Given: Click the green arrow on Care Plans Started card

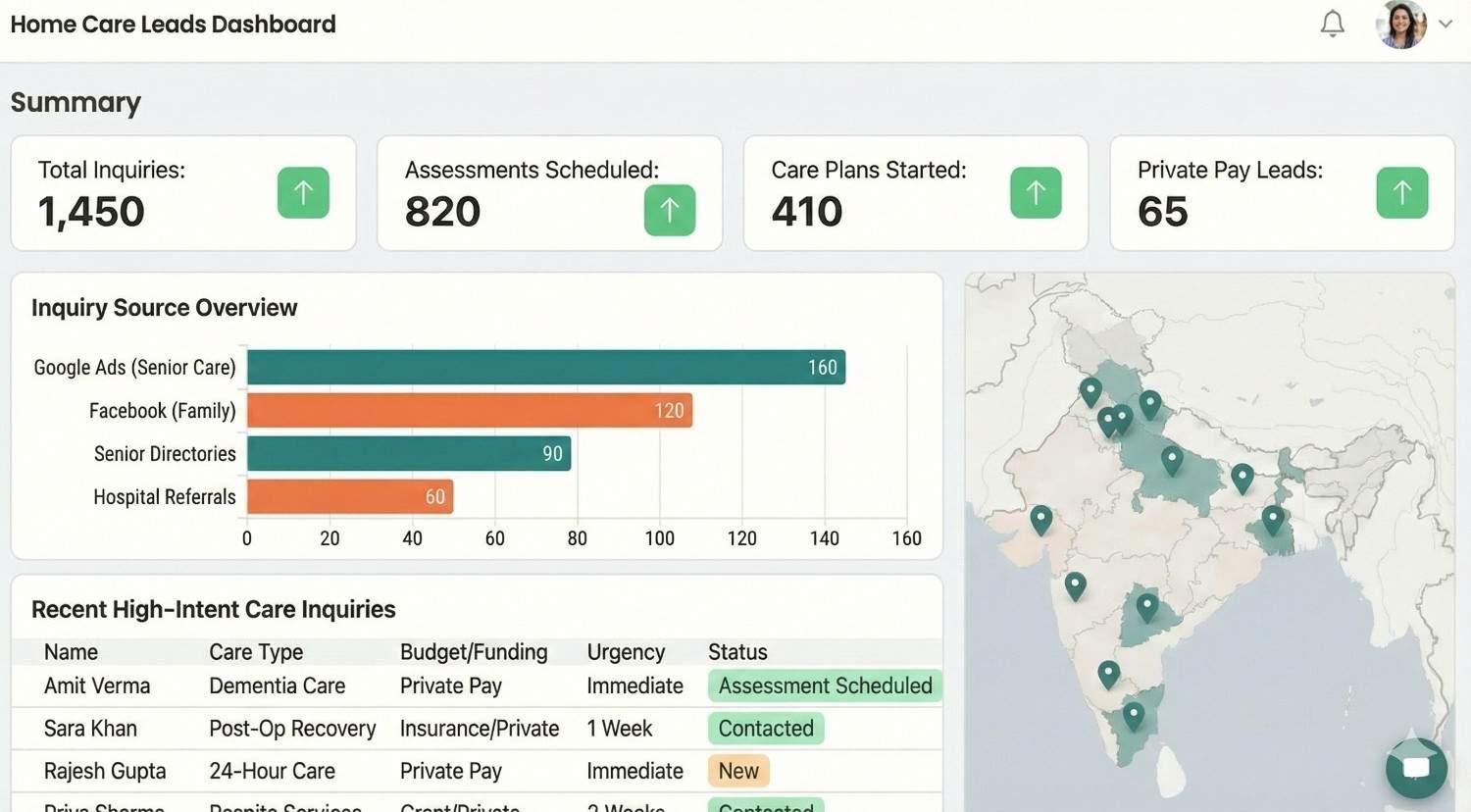Looking at the screenshot, I should [1036, 192].
